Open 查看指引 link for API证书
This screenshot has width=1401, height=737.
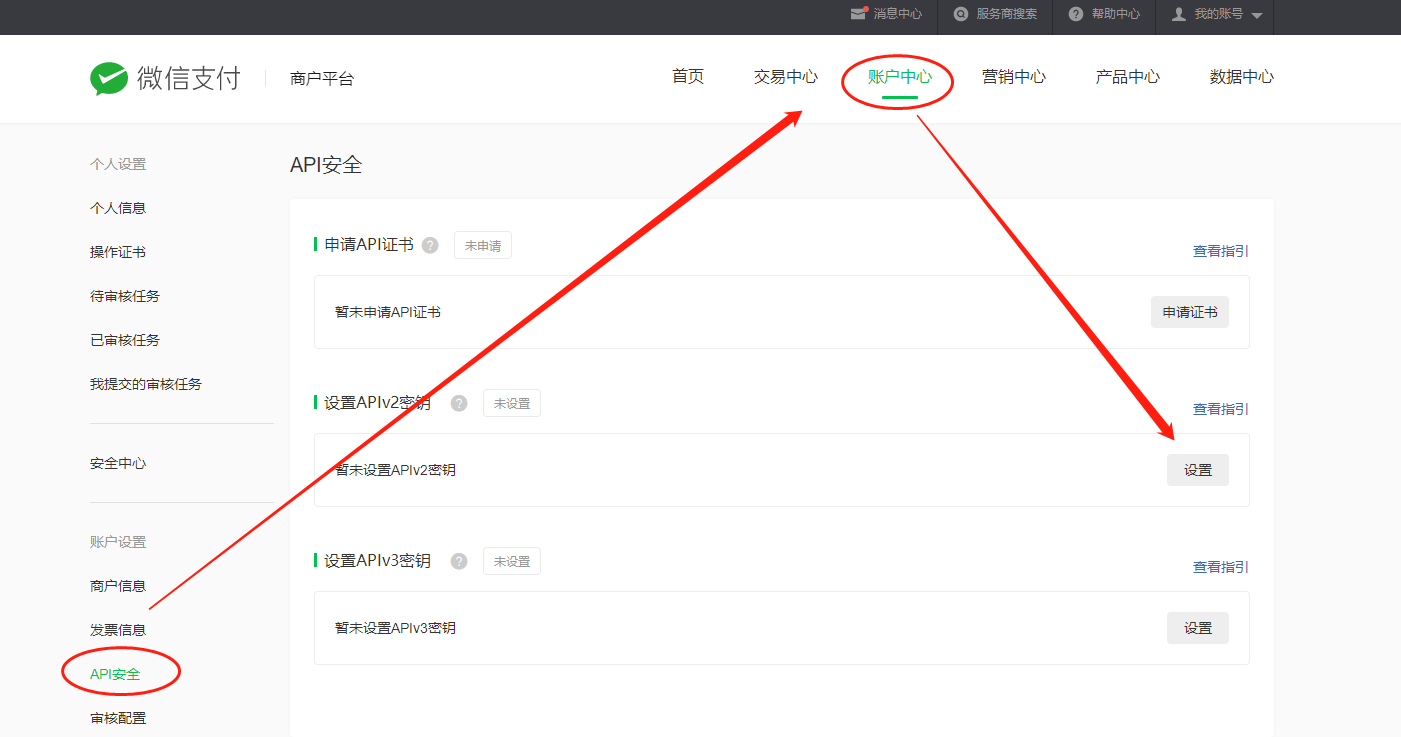tap(1220, 251)
